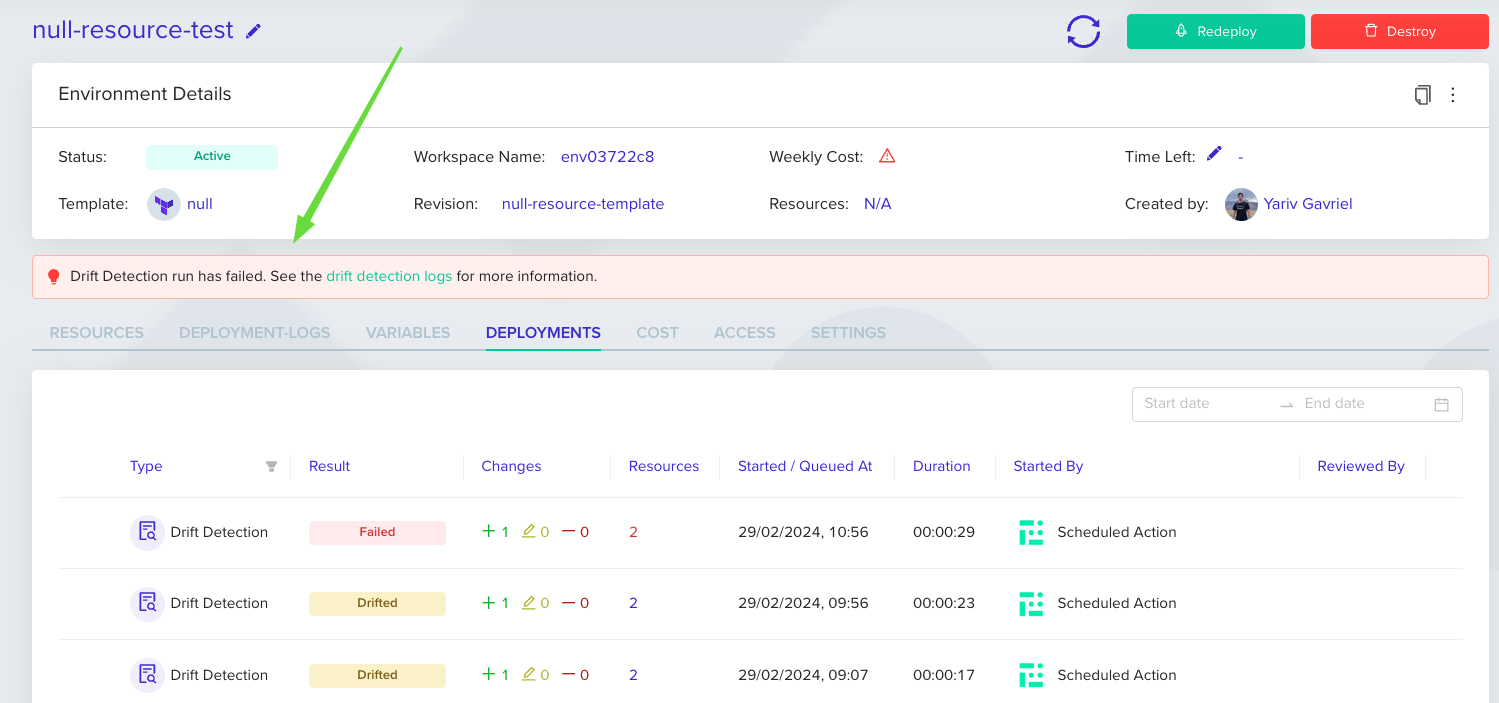Click Scheduled Action logo icon in the 09:56 row
This screenshot has height=703, width=1499.
pos(1031,604)
